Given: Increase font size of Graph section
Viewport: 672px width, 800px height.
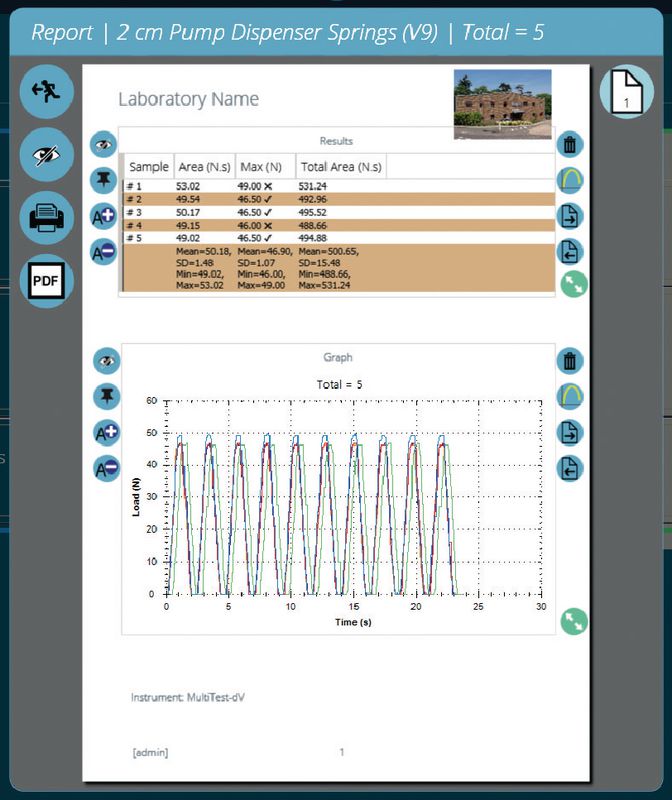Looking at the screenshot, I should coord(106,433).
